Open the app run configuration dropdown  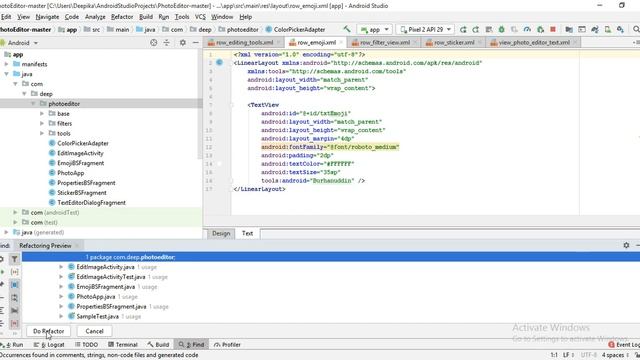(374, 29)
